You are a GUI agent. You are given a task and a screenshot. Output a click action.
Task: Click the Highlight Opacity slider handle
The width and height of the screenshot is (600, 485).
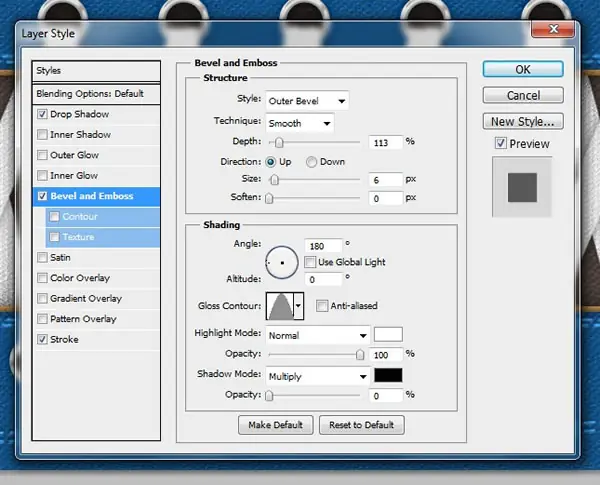pos(360,354)
